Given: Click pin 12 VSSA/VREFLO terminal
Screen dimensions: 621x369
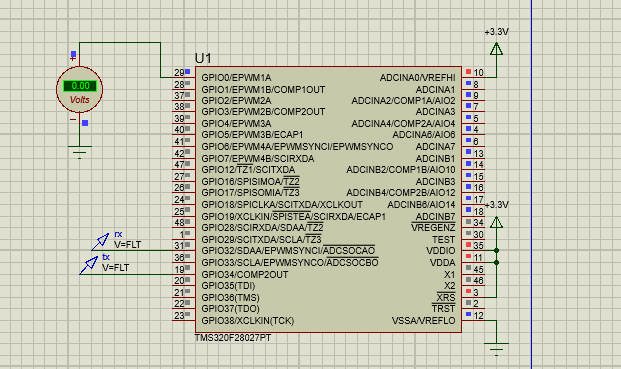Looking at the screenshot, I should 473,320.
